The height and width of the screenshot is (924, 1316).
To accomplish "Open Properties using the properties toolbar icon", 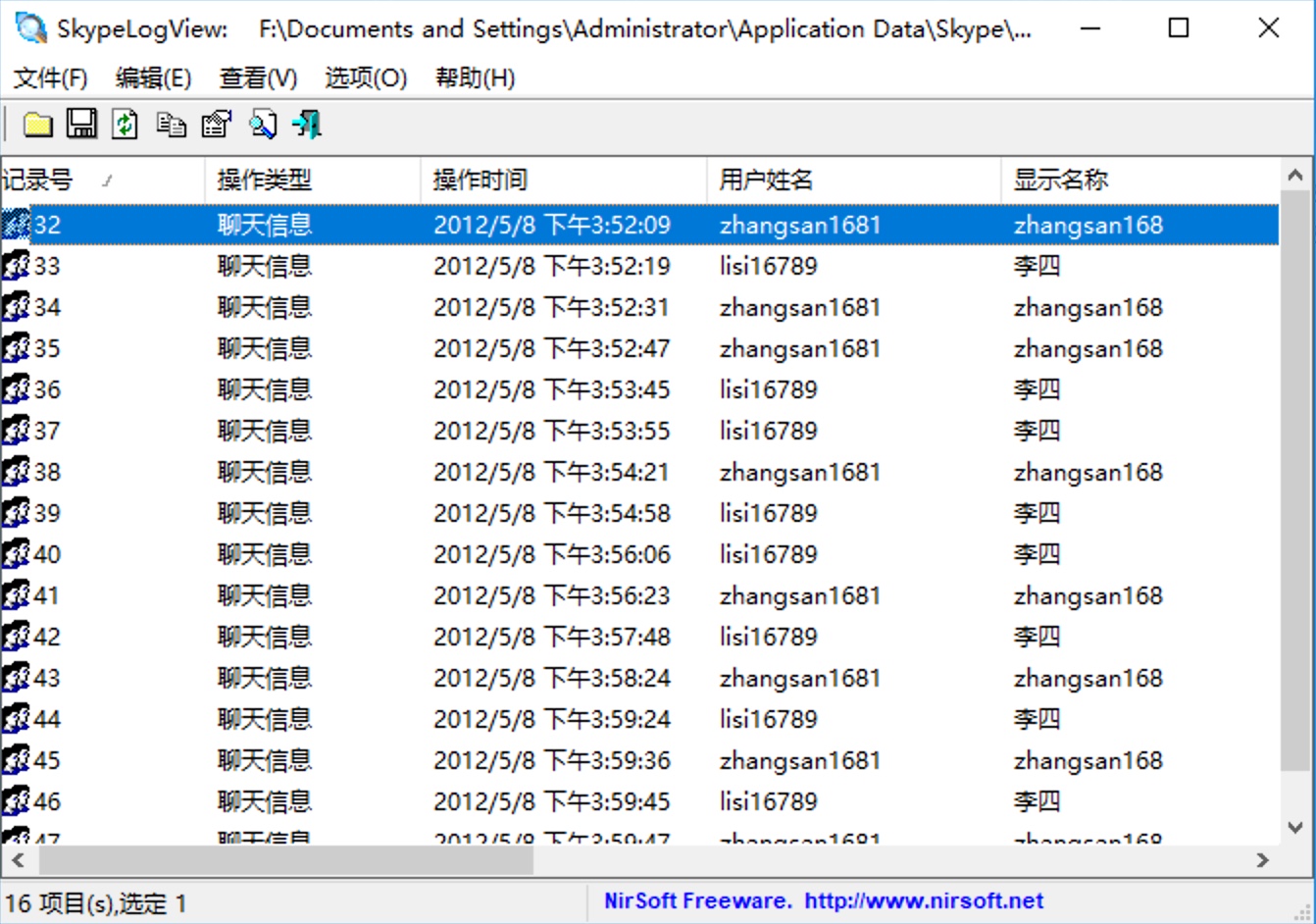I will tap(215, 124).
